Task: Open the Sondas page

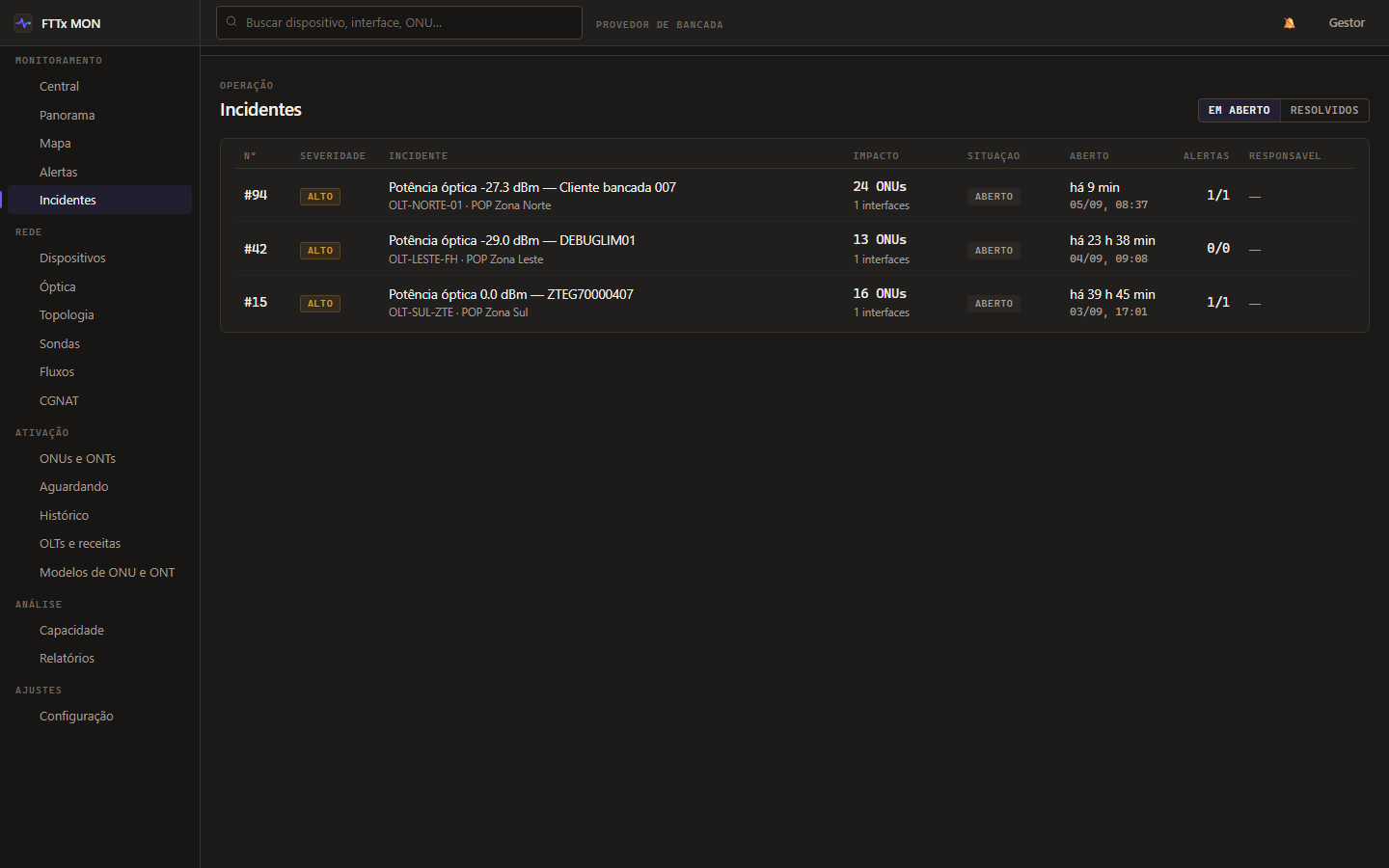Action: (x=99, y=343)
